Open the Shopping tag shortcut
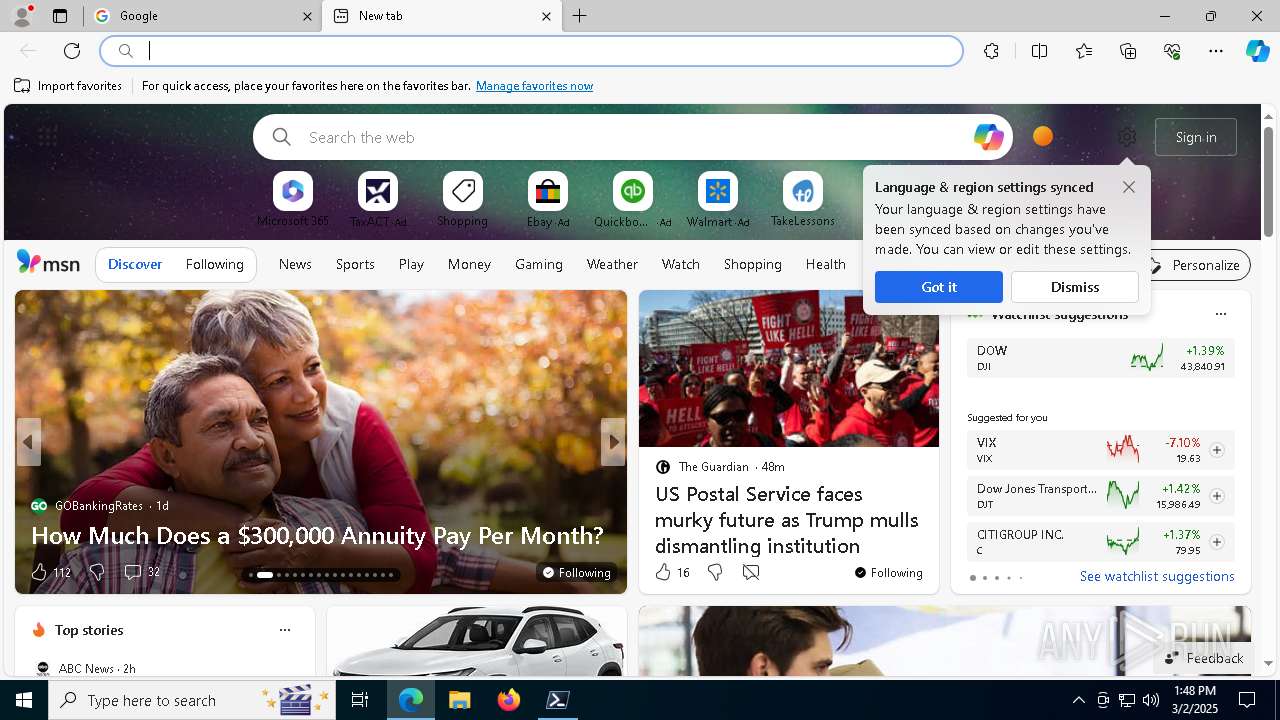 [x=462, y=199]
